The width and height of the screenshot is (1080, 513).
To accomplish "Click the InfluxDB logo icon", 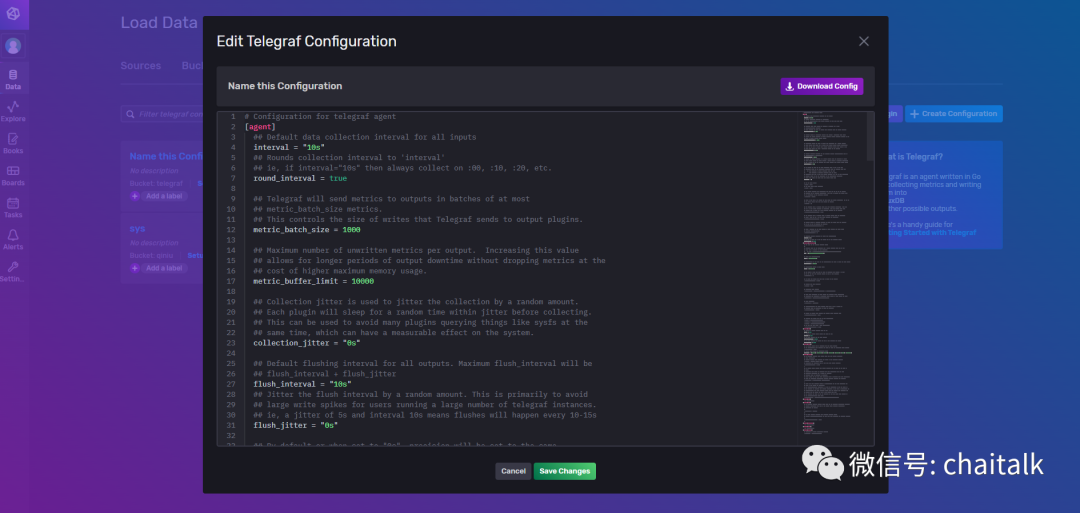I will coord(13,14).
